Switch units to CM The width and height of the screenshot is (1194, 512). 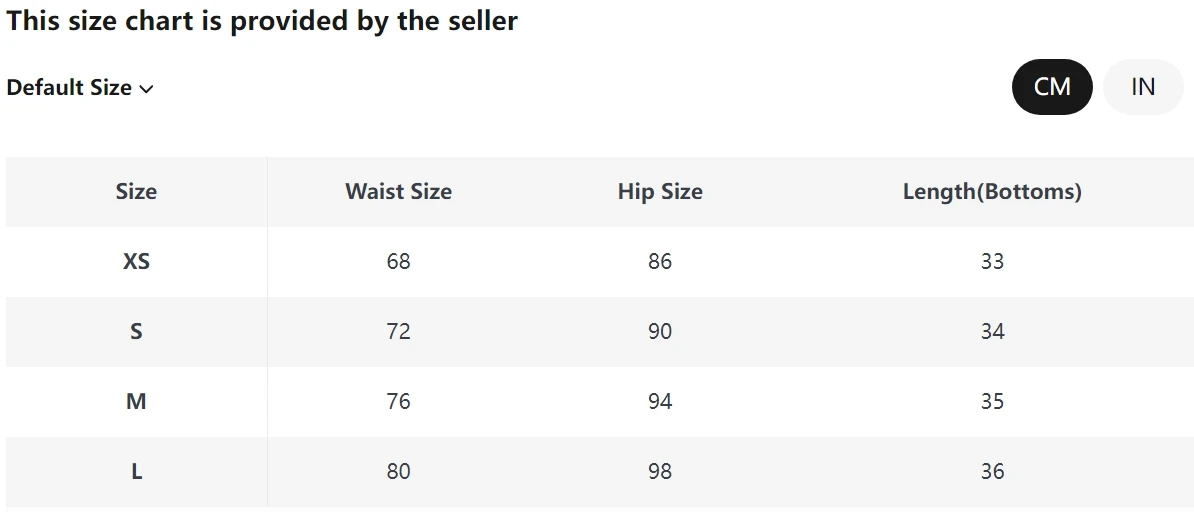click(1052, 87)
